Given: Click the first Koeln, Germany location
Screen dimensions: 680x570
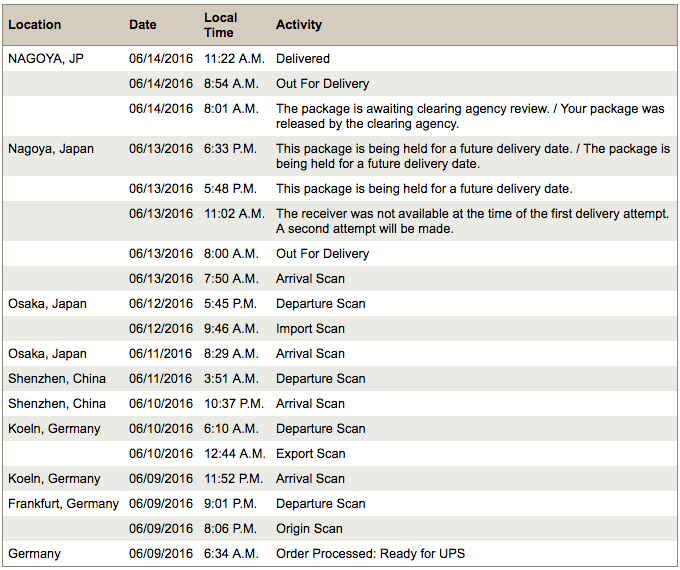Looking at the screenshot, I should (54, 429).
